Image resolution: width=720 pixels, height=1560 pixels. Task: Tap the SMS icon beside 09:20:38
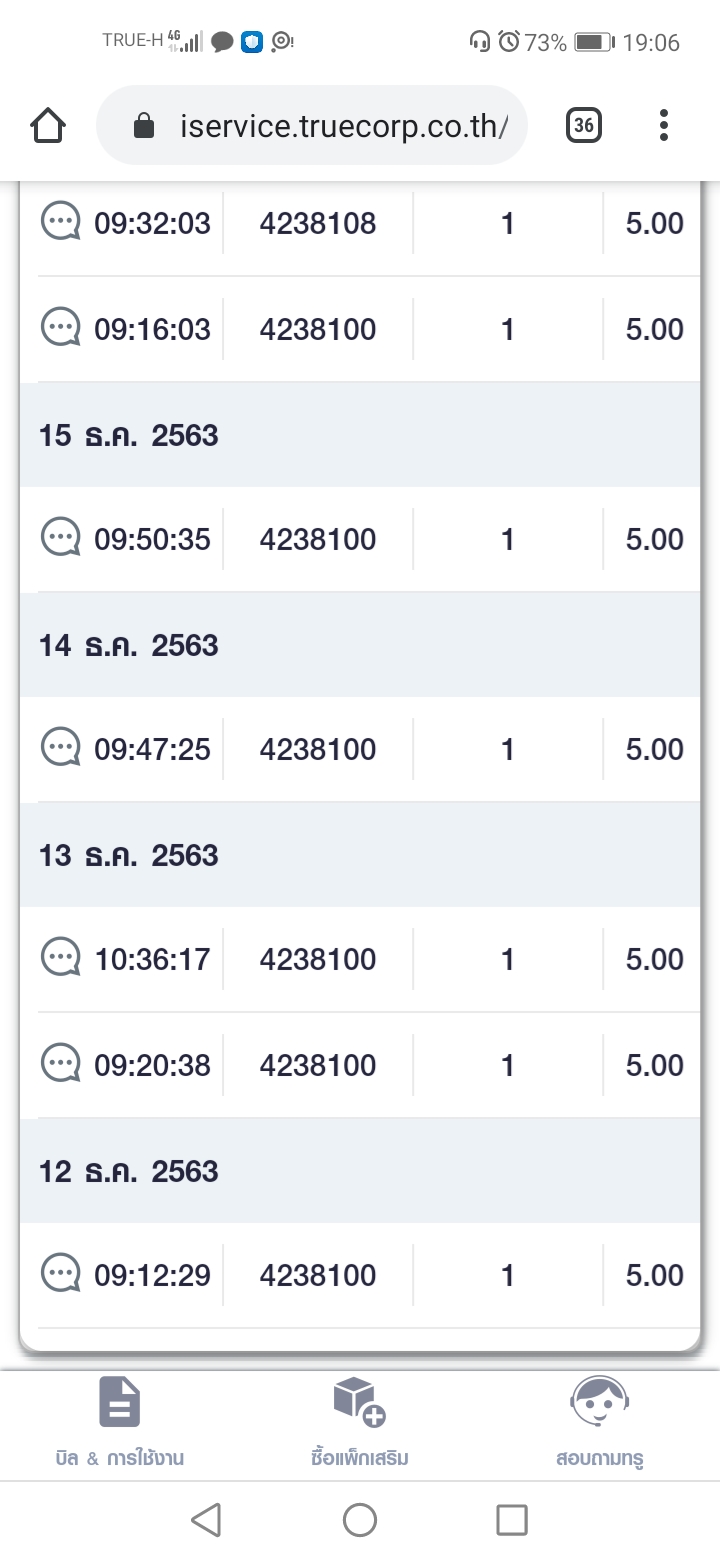coord(60,1063)
